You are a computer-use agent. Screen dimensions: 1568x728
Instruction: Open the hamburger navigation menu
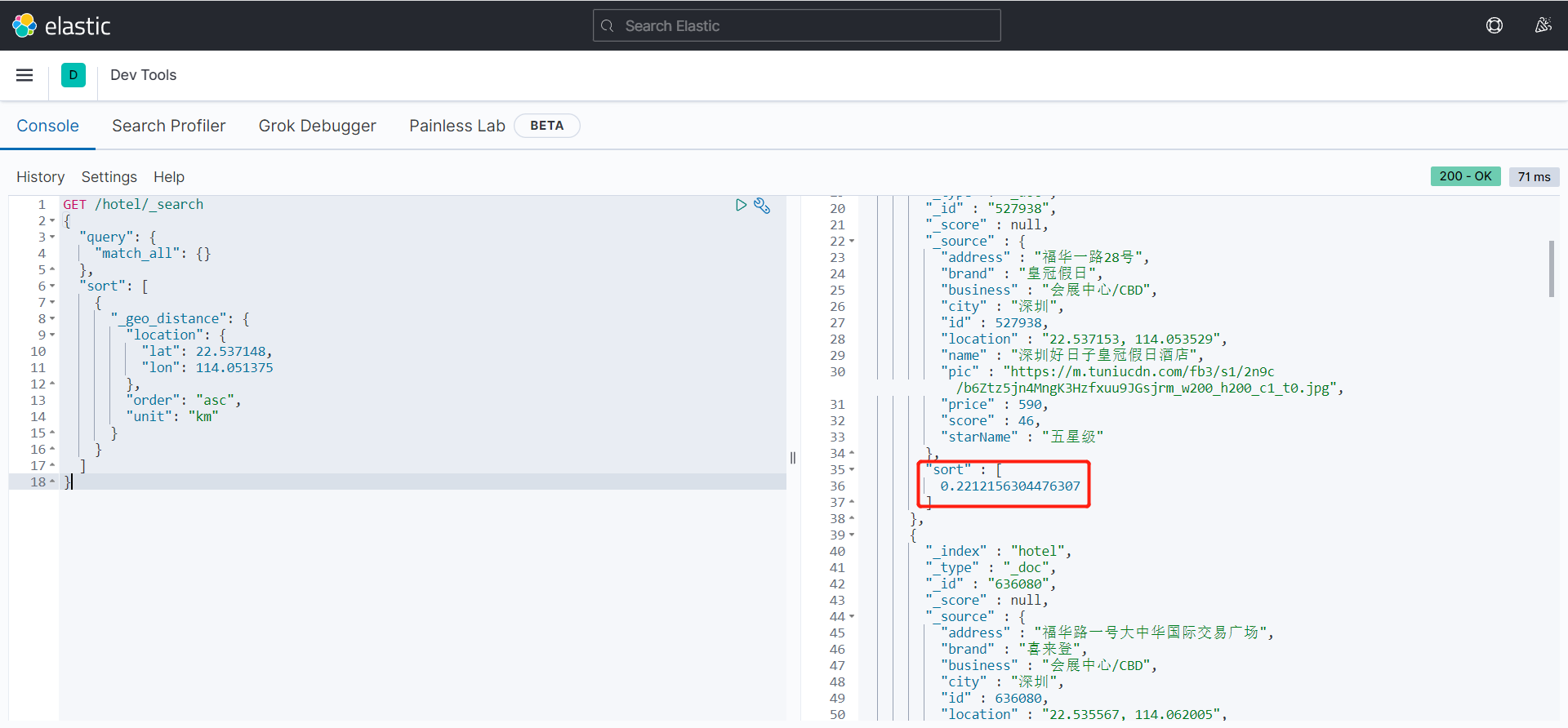24,75
